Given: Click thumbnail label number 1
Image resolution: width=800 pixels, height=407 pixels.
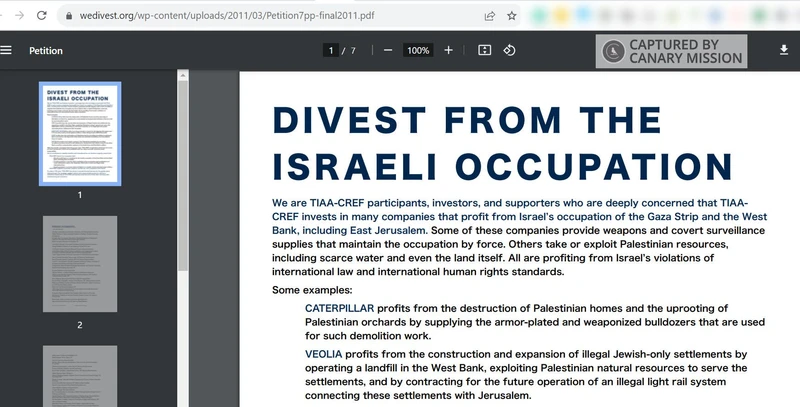Looking at the screenshot, I should point(80,195).
